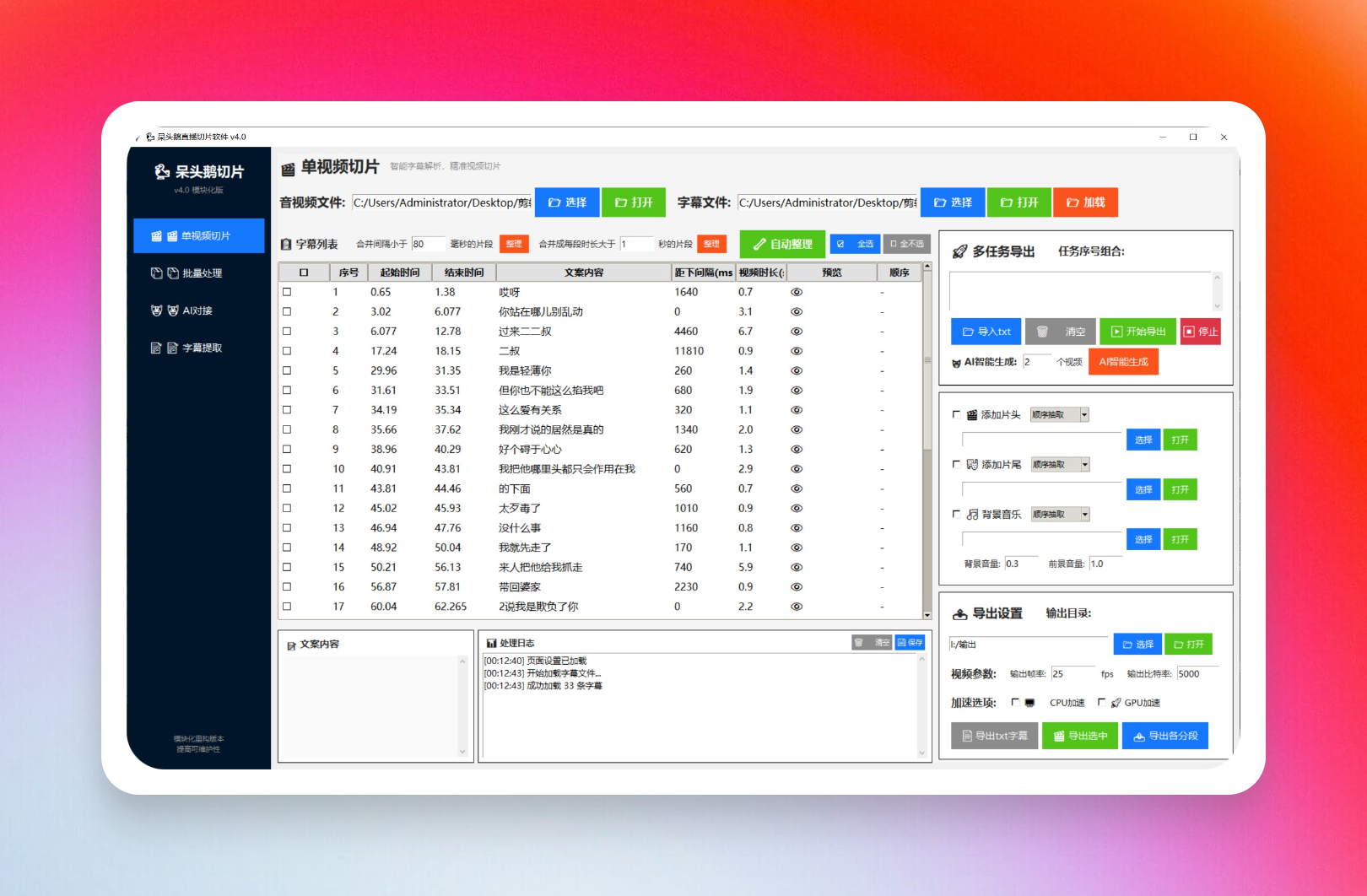
Task: Open the 添加片头 顺序抽取 dropdown
Action: (1084, 415)
